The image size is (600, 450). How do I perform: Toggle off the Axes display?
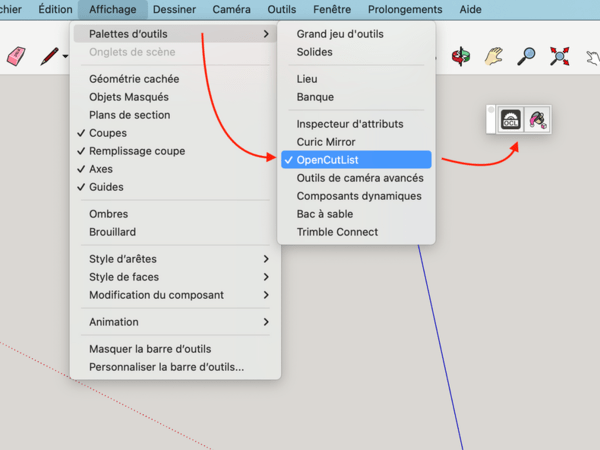(x=101, y=169)
